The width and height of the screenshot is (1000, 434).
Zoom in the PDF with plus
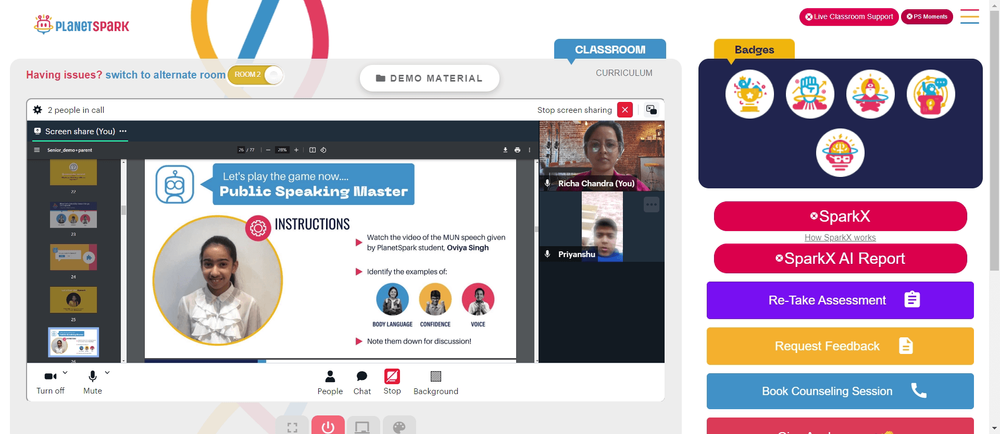[296, 150]
